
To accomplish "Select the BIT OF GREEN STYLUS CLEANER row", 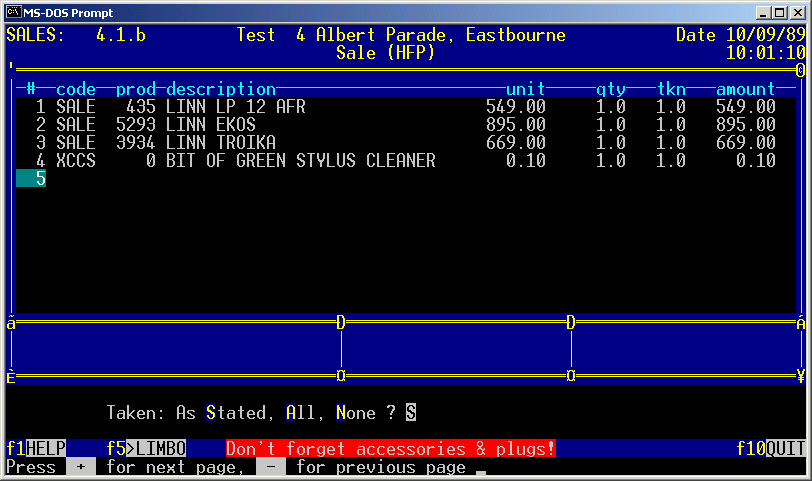I will 300,160.
